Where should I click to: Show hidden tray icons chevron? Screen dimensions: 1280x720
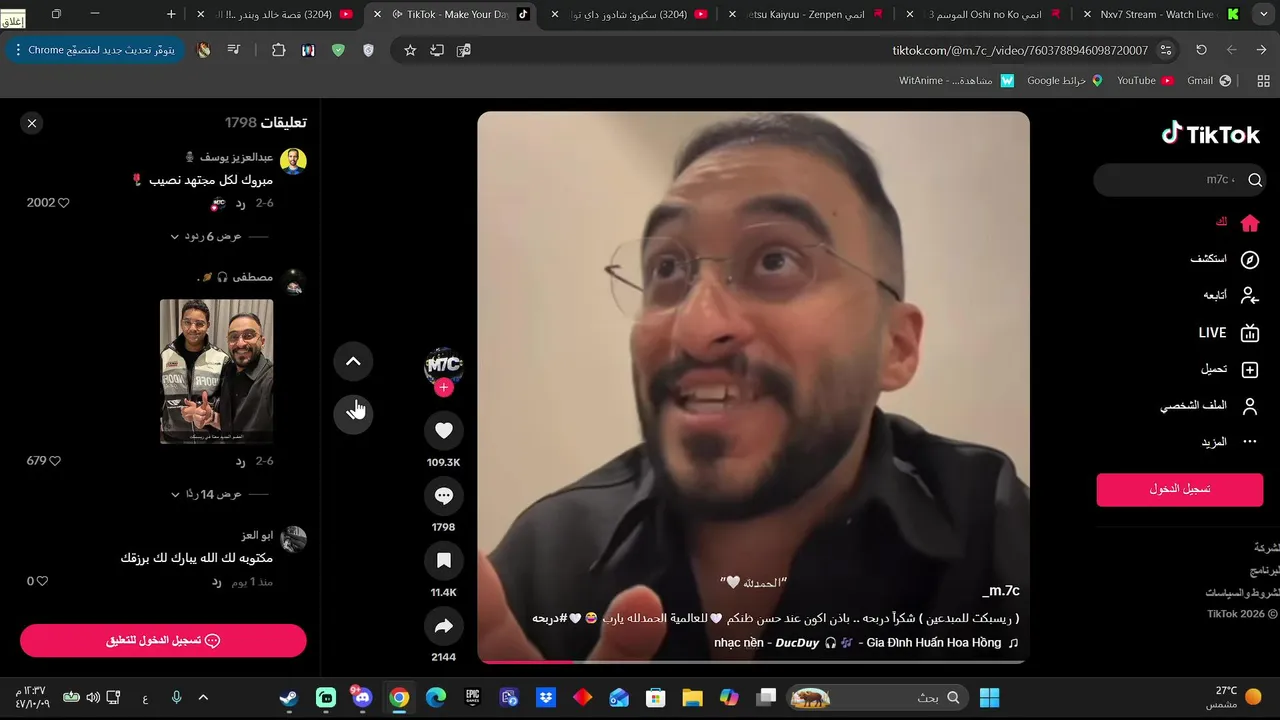click(203, 698)
